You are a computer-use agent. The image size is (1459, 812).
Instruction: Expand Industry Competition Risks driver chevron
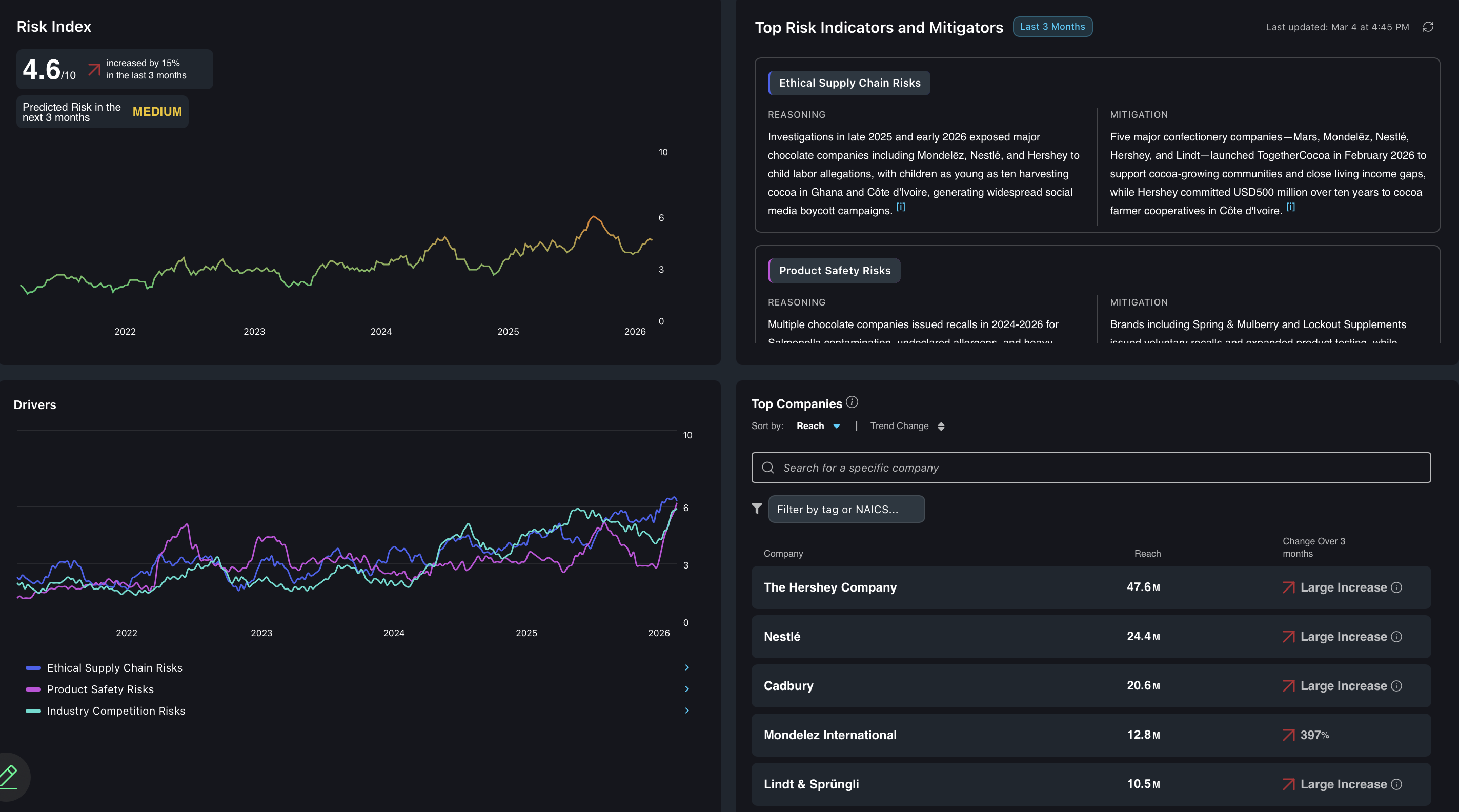coord(686,710)
